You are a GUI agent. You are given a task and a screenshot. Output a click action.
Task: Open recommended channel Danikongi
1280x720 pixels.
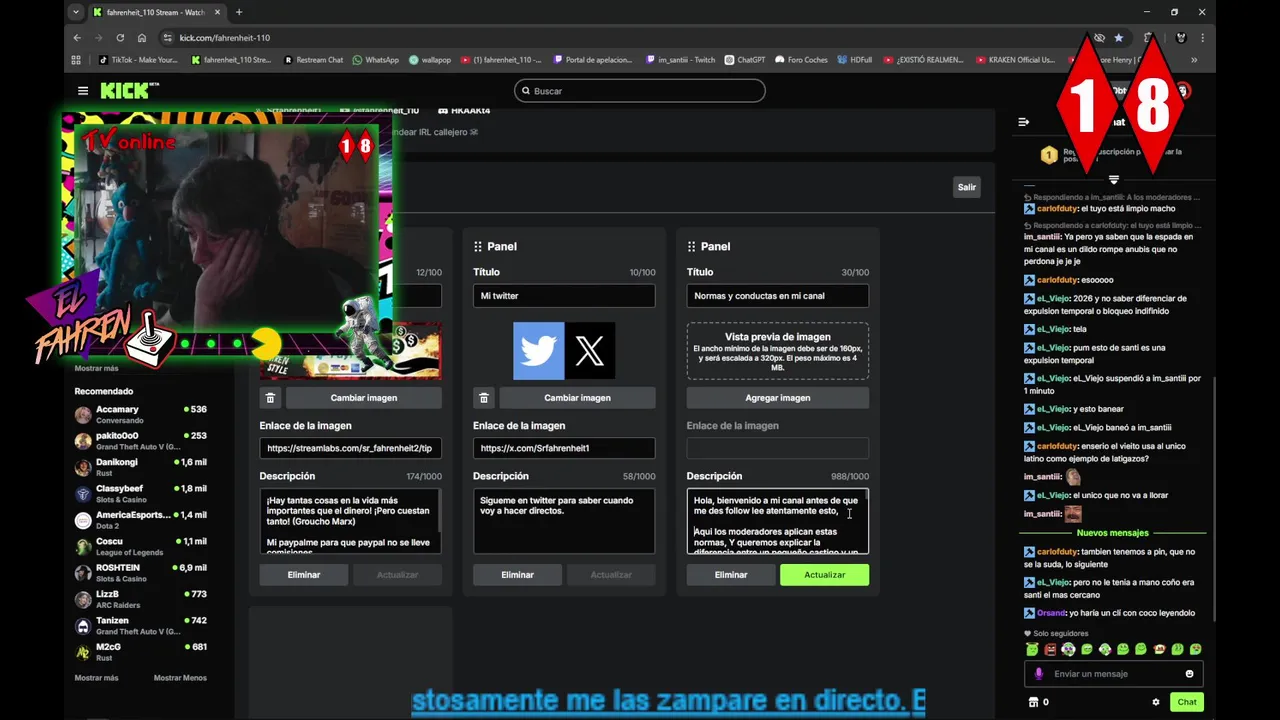point(141,467)
